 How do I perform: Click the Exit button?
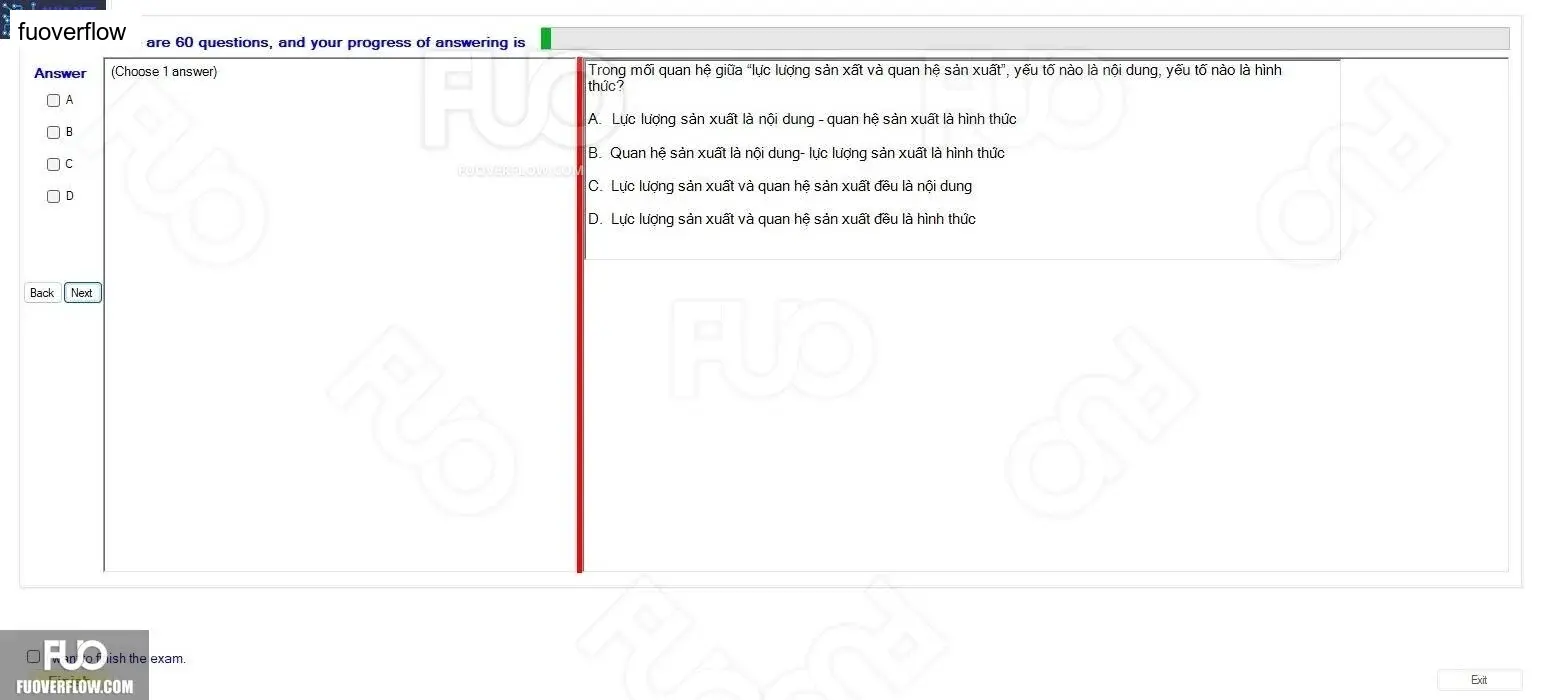[1479, 680]
